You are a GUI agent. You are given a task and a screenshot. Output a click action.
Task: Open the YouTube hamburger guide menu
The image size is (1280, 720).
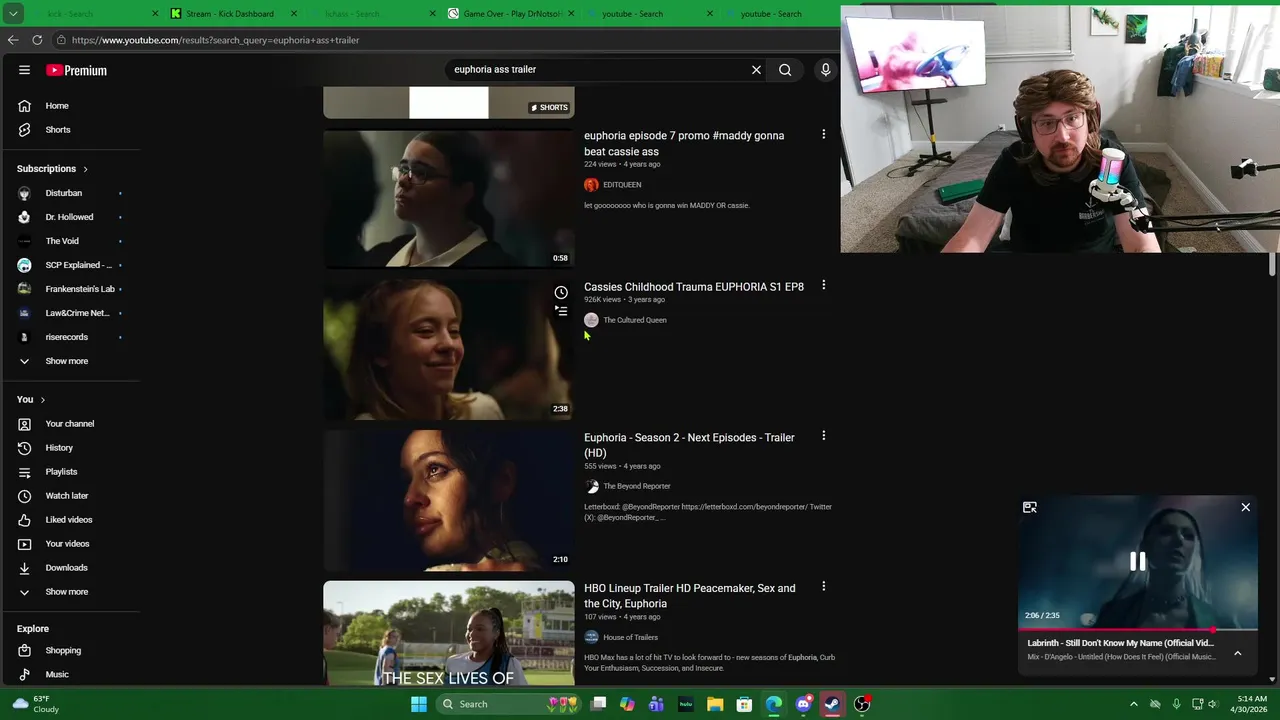(24, 70)
